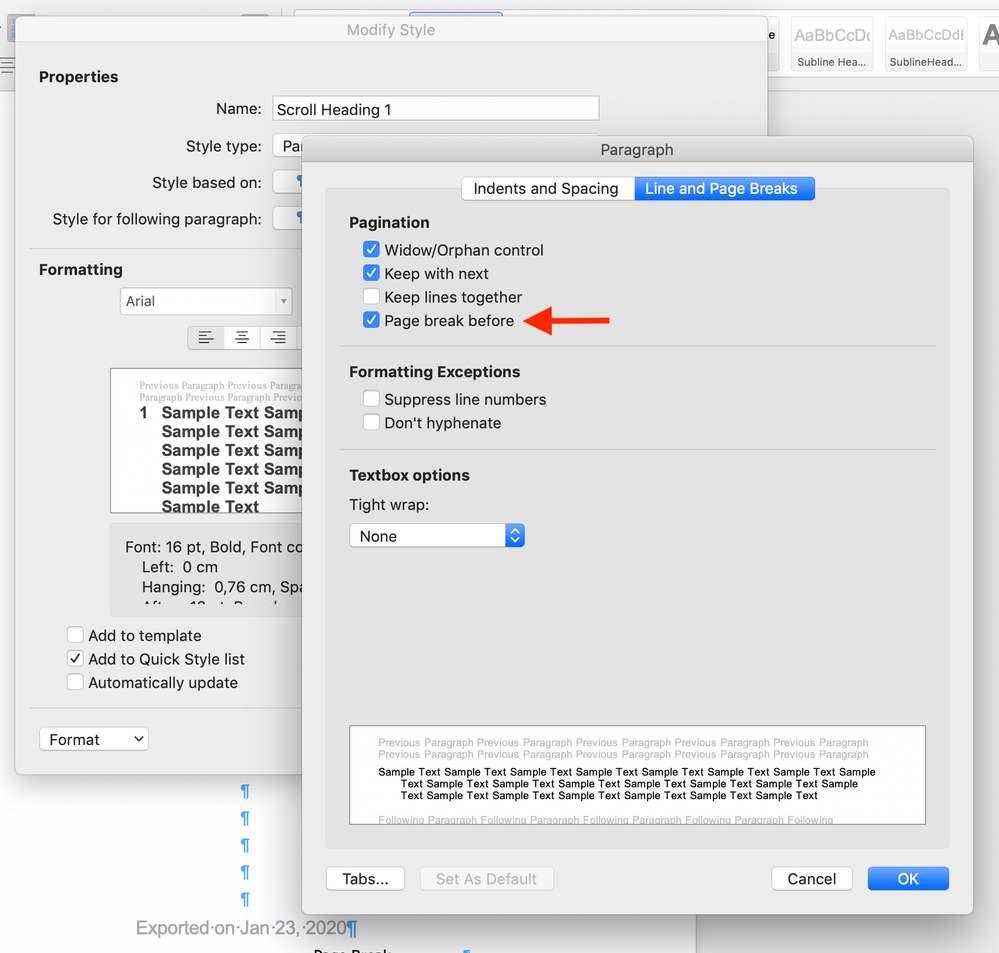This screenshot has width=999, height=953.
Task: Select the SublineHead... style in the gallery
Action: tap(926, 43)
